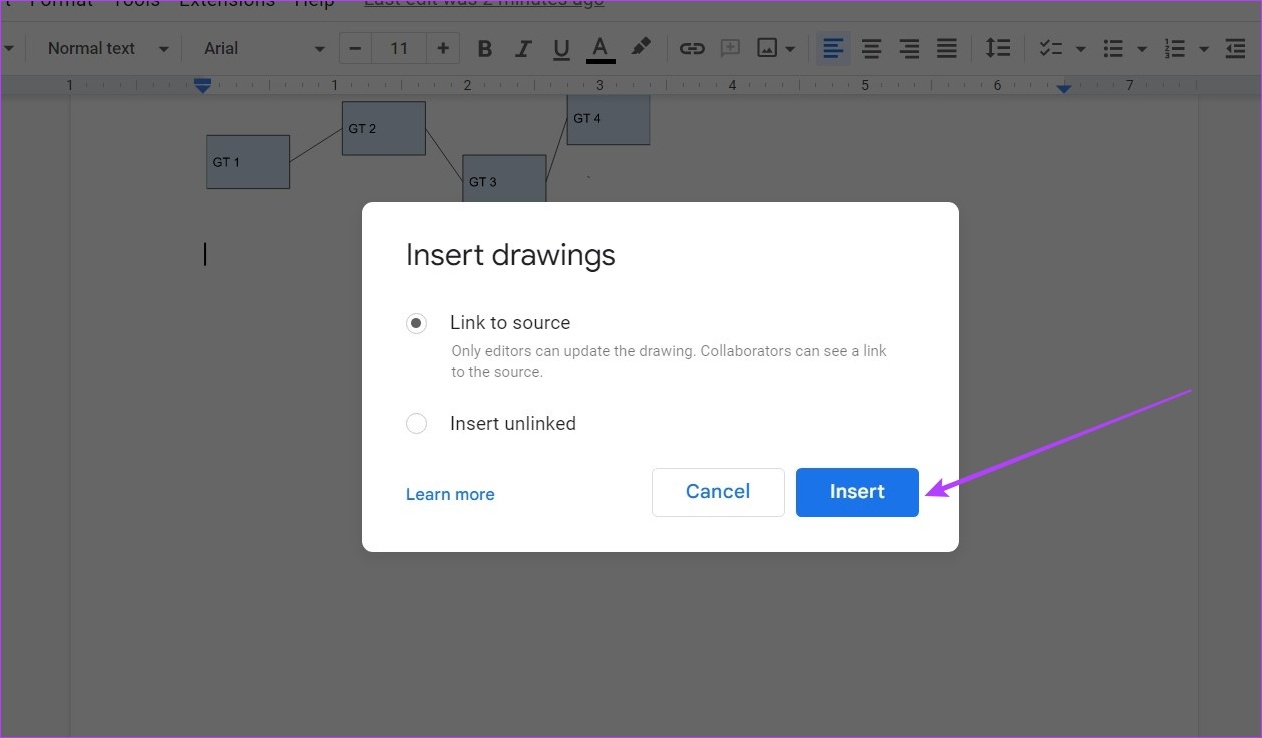Open line and paragraph spacing
Image resolution: width=1262 pixels, height=738 pixels.
tap(997, 48)
